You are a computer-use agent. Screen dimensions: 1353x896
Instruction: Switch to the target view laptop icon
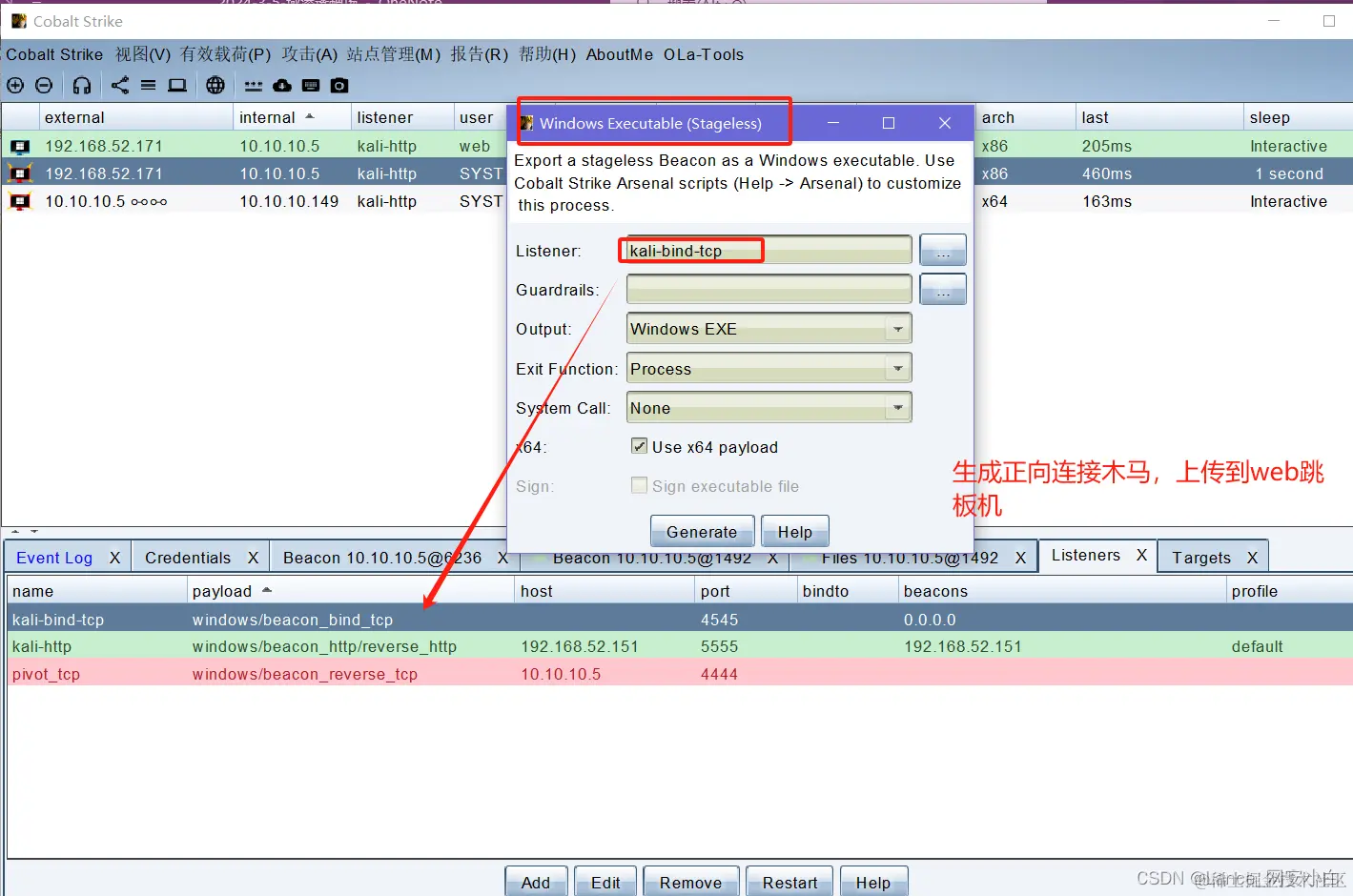click(x=177, y=86)
